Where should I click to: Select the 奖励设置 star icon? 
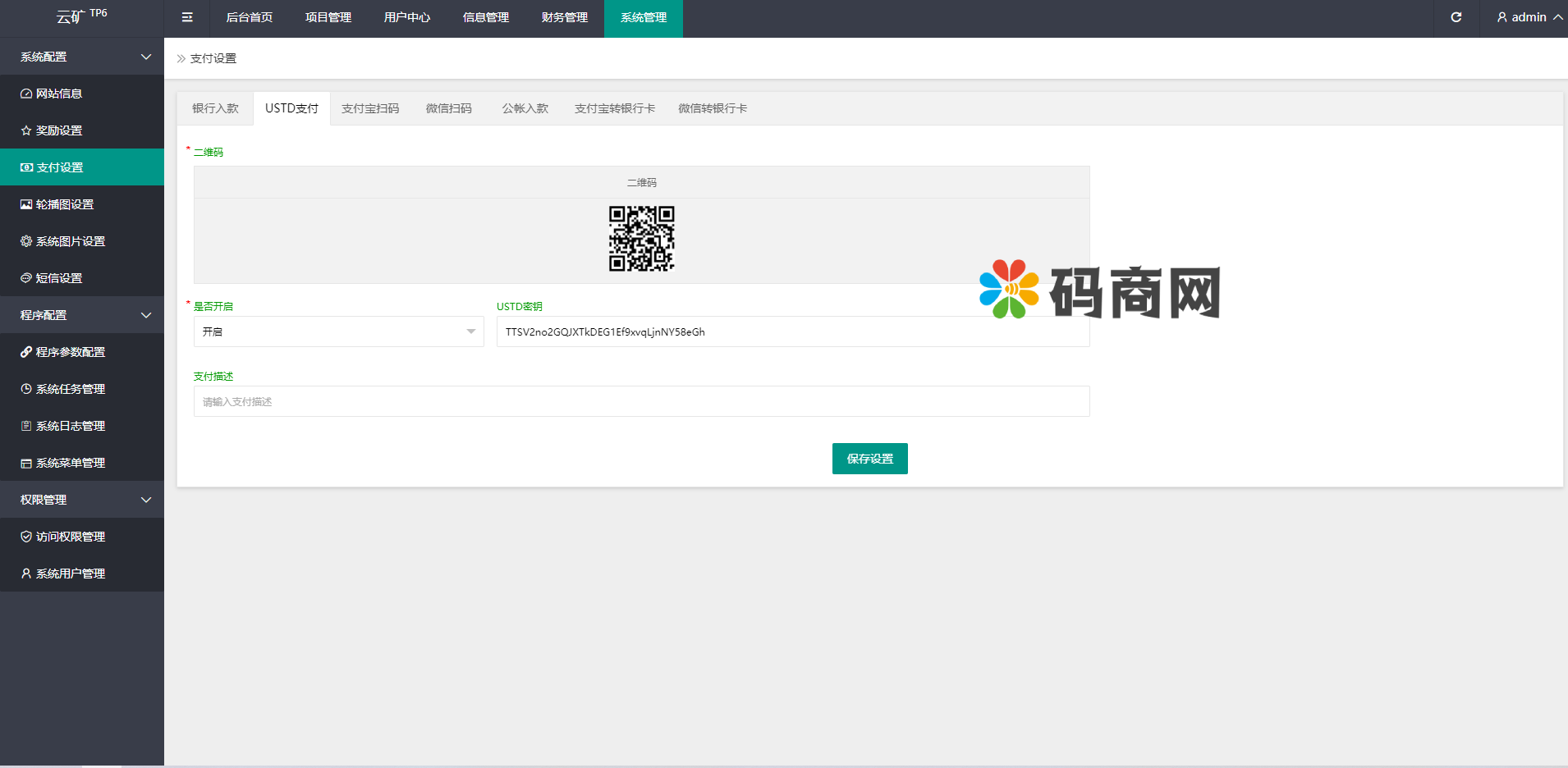pos(25,130)
